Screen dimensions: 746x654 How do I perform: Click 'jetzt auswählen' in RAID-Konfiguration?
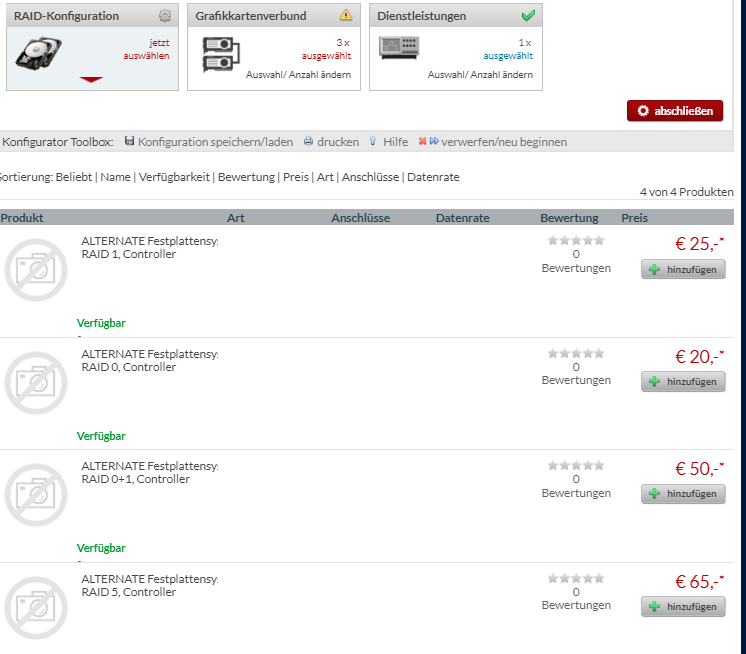click(146, 49)
